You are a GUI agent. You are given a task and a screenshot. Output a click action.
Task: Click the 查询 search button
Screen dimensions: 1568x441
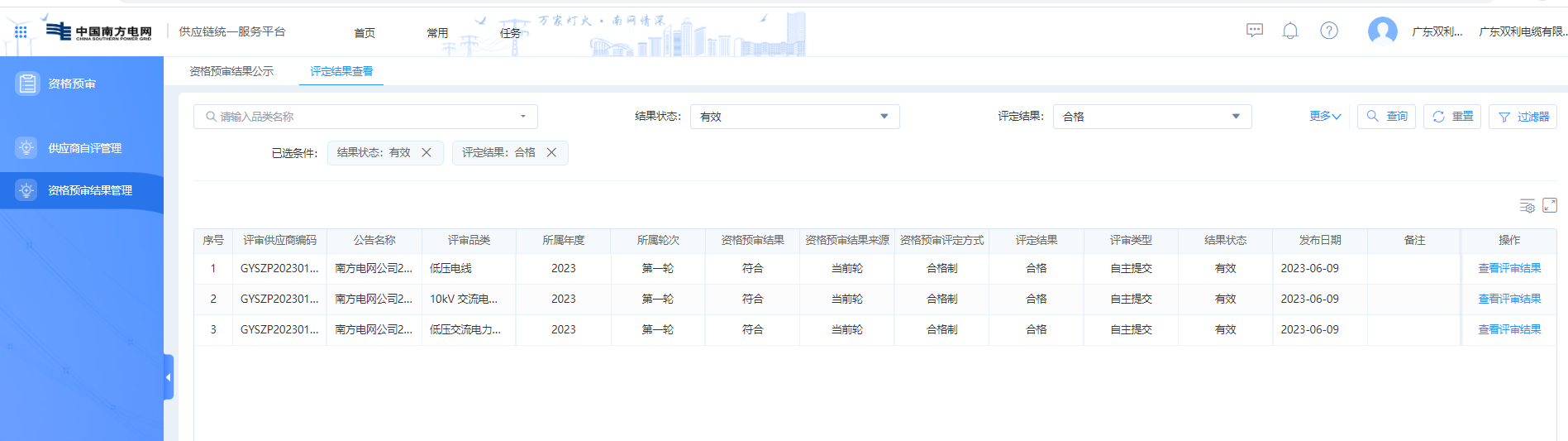[x=1386, y=117]
